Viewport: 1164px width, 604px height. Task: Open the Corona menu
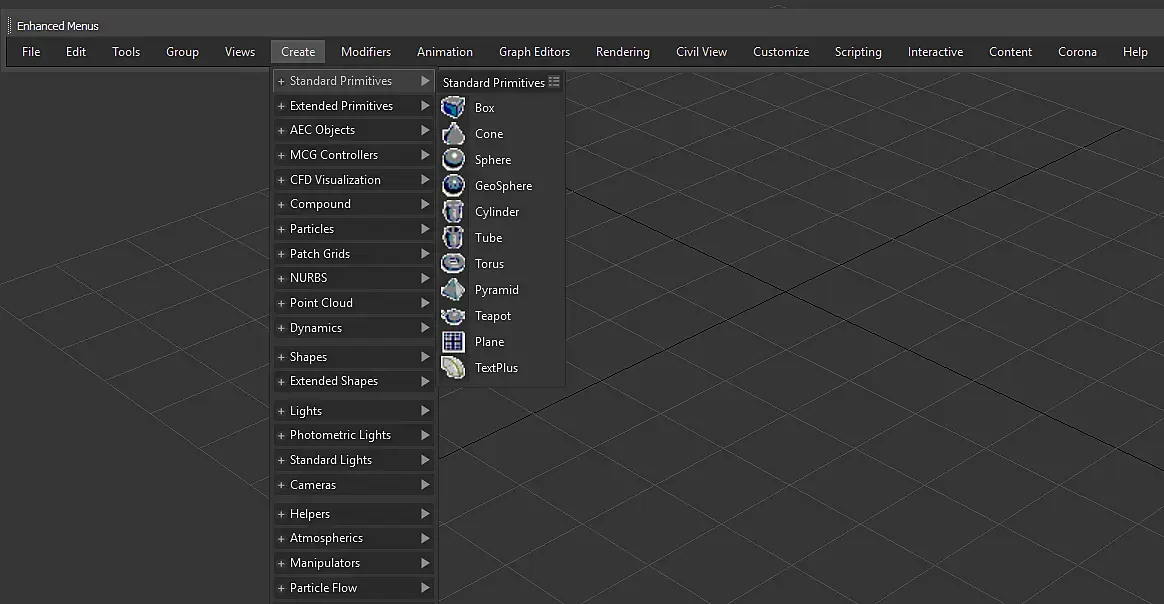pos(1077,52)
